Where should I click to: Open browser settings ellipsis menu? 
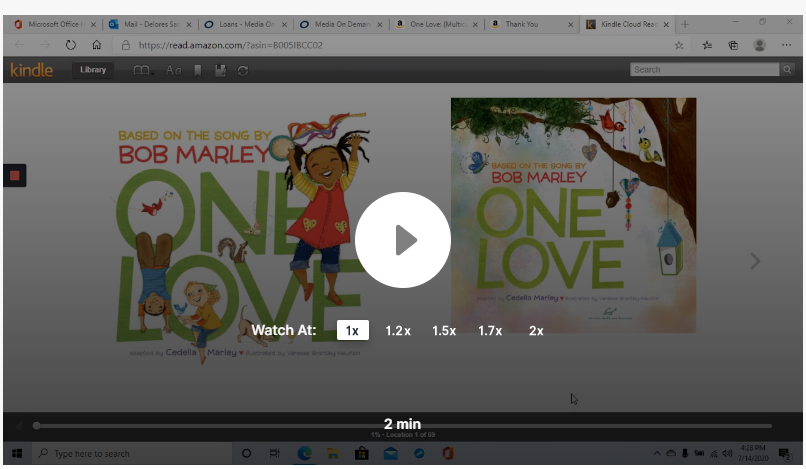coord(786,45)
